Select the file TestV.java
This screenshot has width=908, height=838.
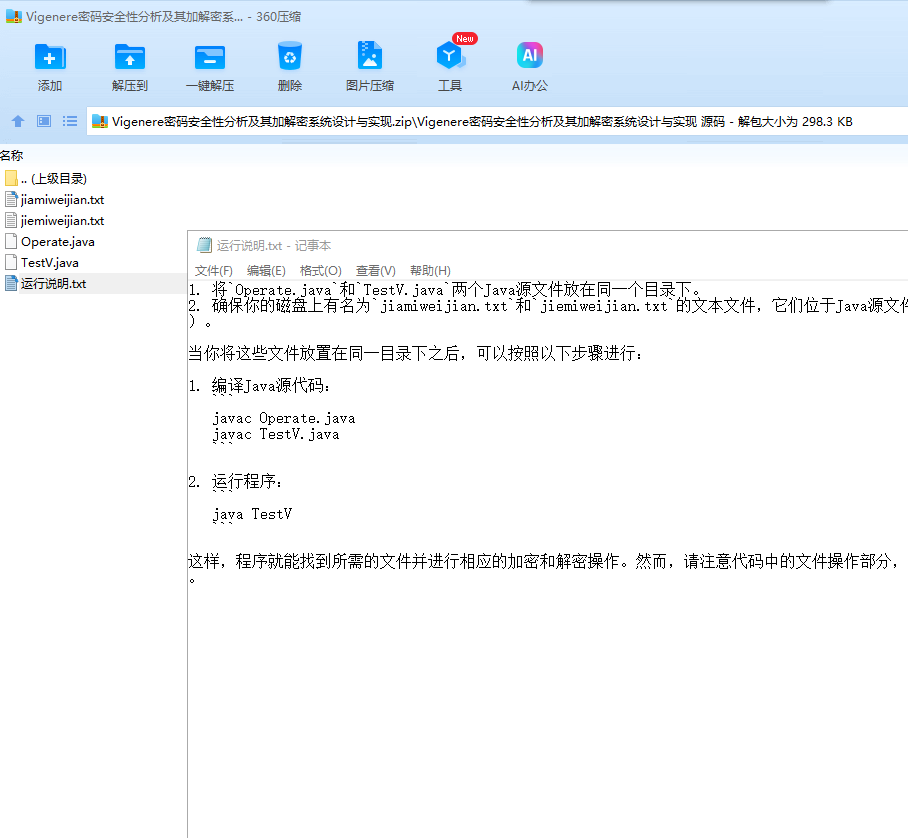click(50, 262)
